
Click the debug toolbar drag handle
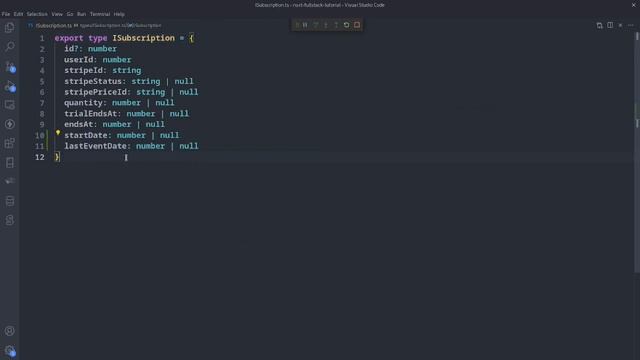(297, 25)
